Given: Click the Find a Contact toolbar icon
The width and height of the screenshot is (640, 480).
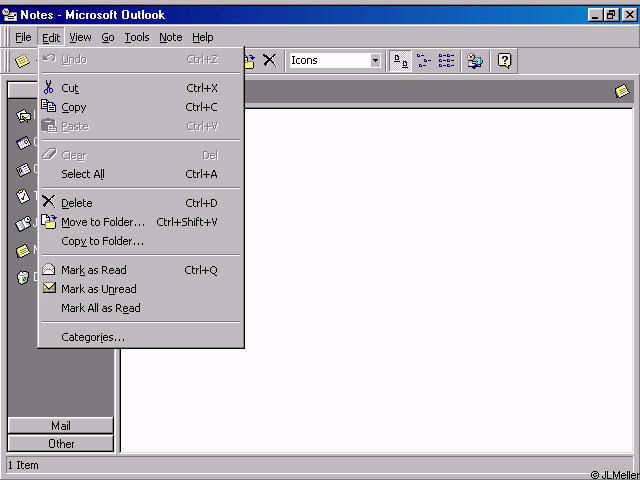Looking at the screenshot, I should coord(475,61).
